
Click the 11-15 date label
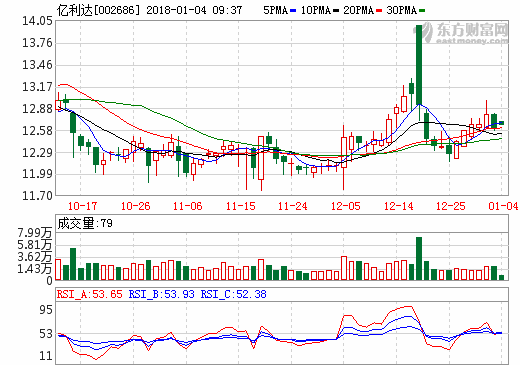point(240,206)
